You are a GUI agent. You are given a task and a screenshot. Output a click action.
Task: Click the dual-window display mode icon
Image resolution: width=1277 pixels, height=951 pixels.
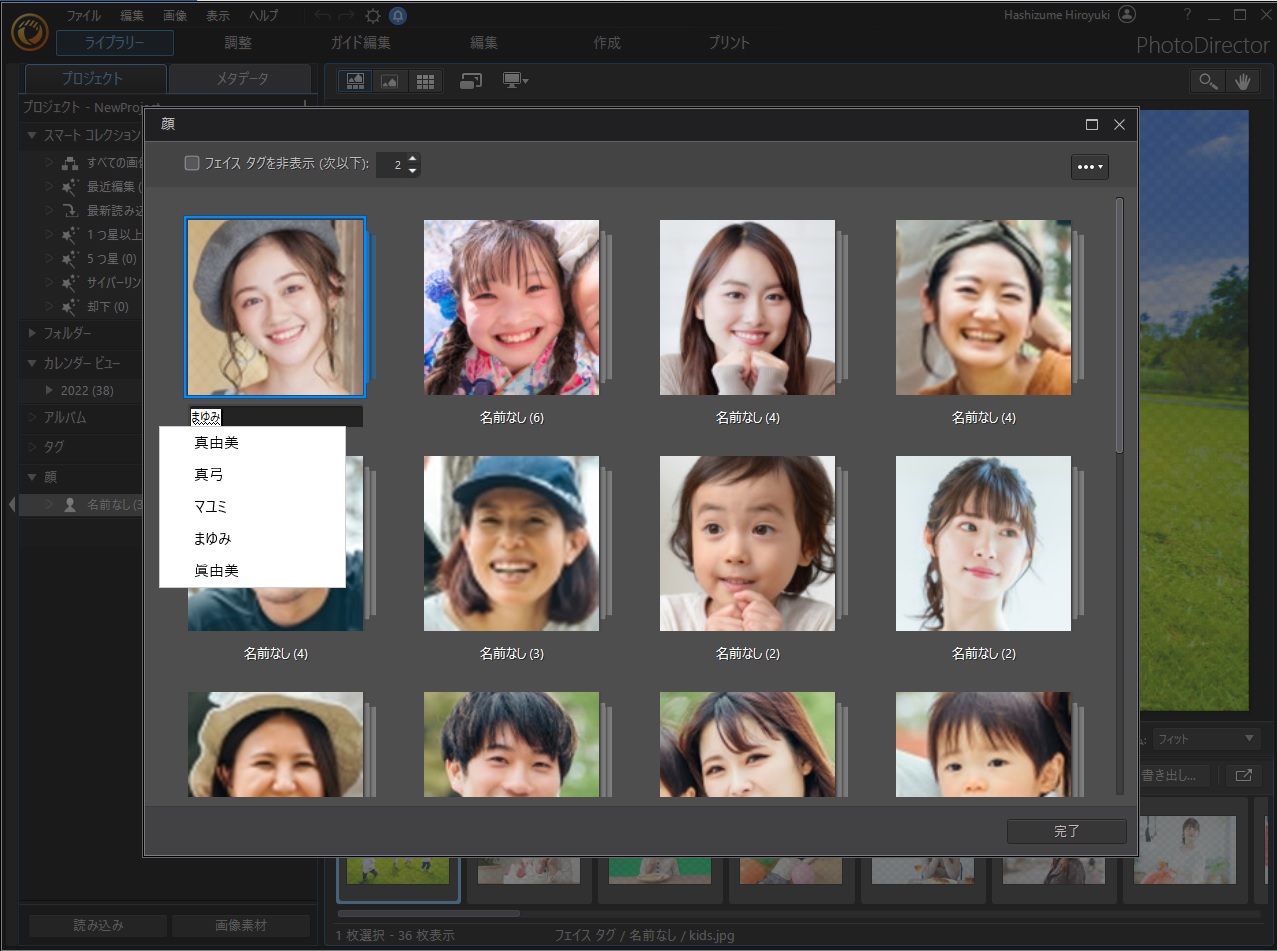click(x=471, y=81)
